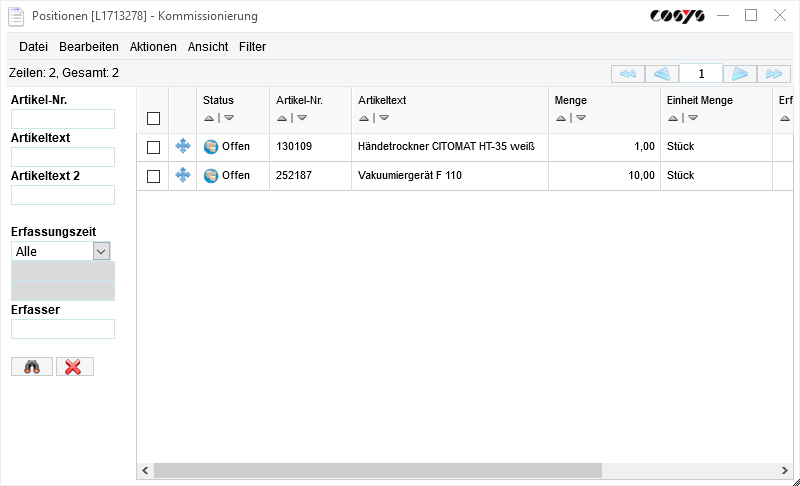Open the Aktionen menu
The image size is (800, 486).
[153, 47]
